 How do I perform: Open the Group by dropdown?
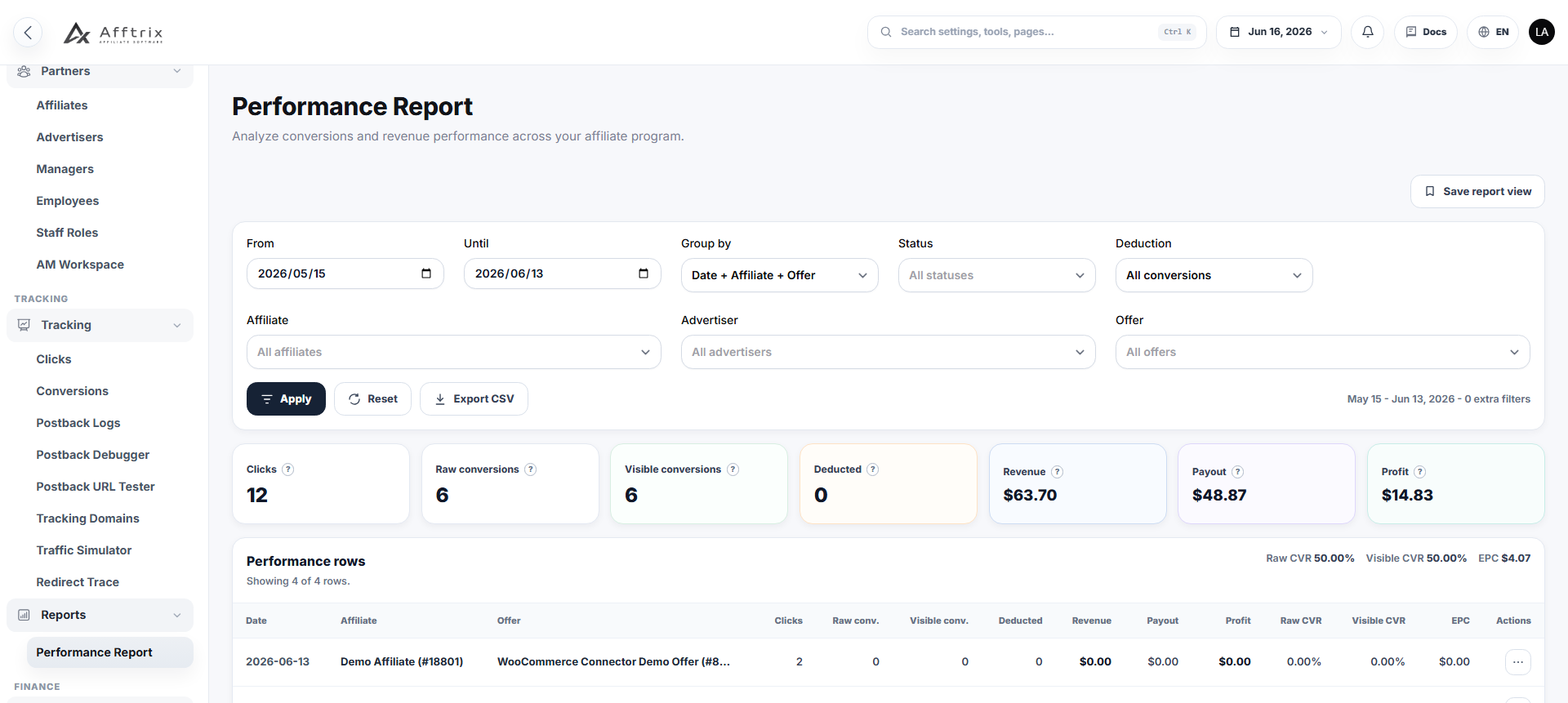point(779,275)
